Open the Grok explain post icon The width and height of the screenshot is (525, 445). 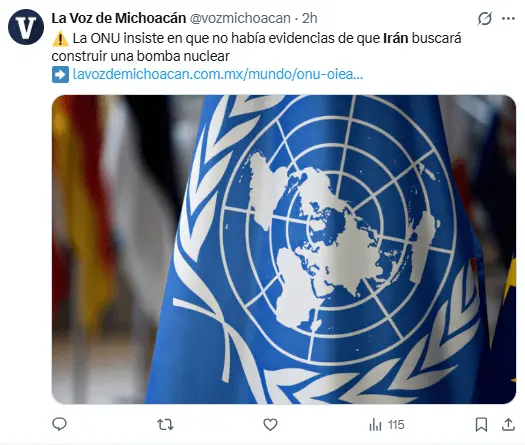coord(485,18)
